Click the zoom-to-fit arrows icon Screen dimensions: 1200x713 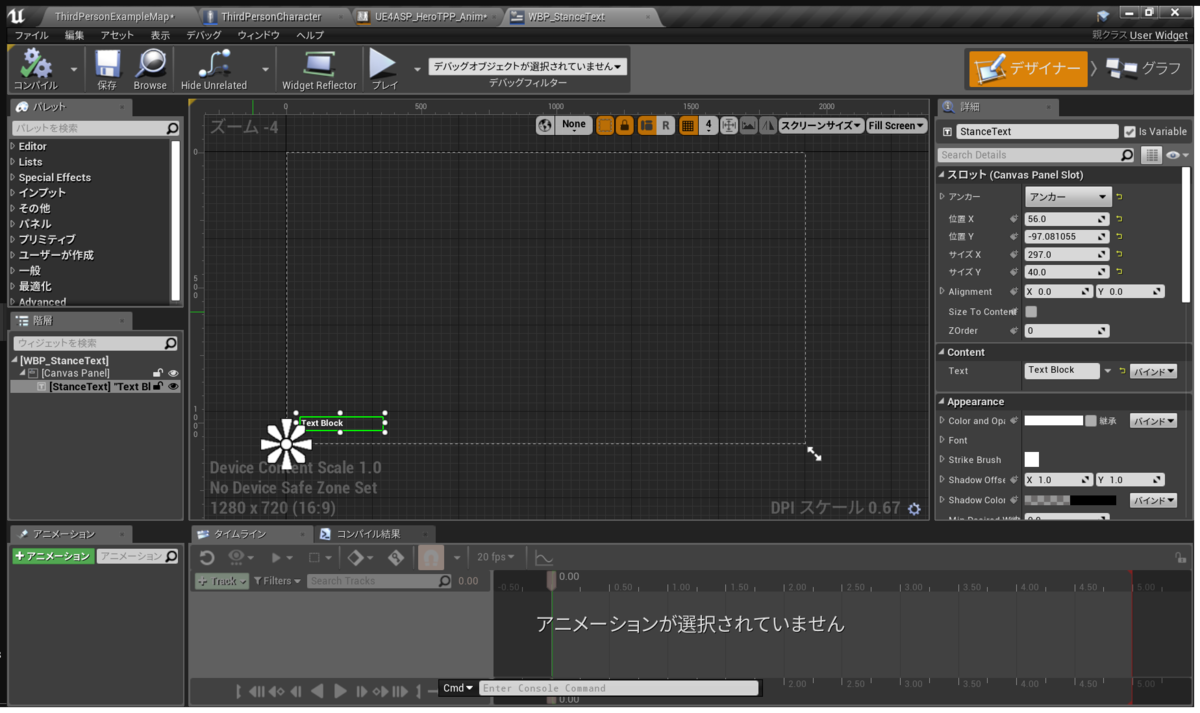pos(729,126)
